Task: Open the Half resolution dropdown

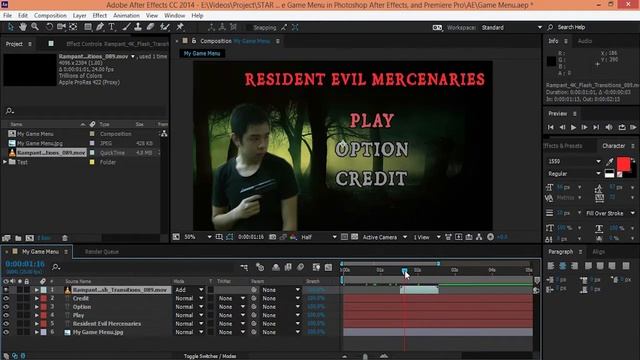Action: click(319, 237)
